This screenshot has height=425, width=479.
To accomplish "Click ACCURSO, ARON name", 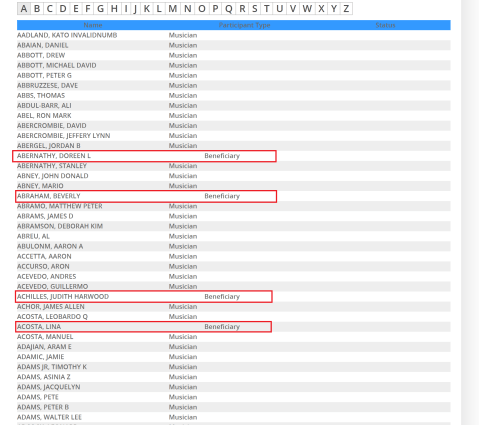I will point(43,266).
